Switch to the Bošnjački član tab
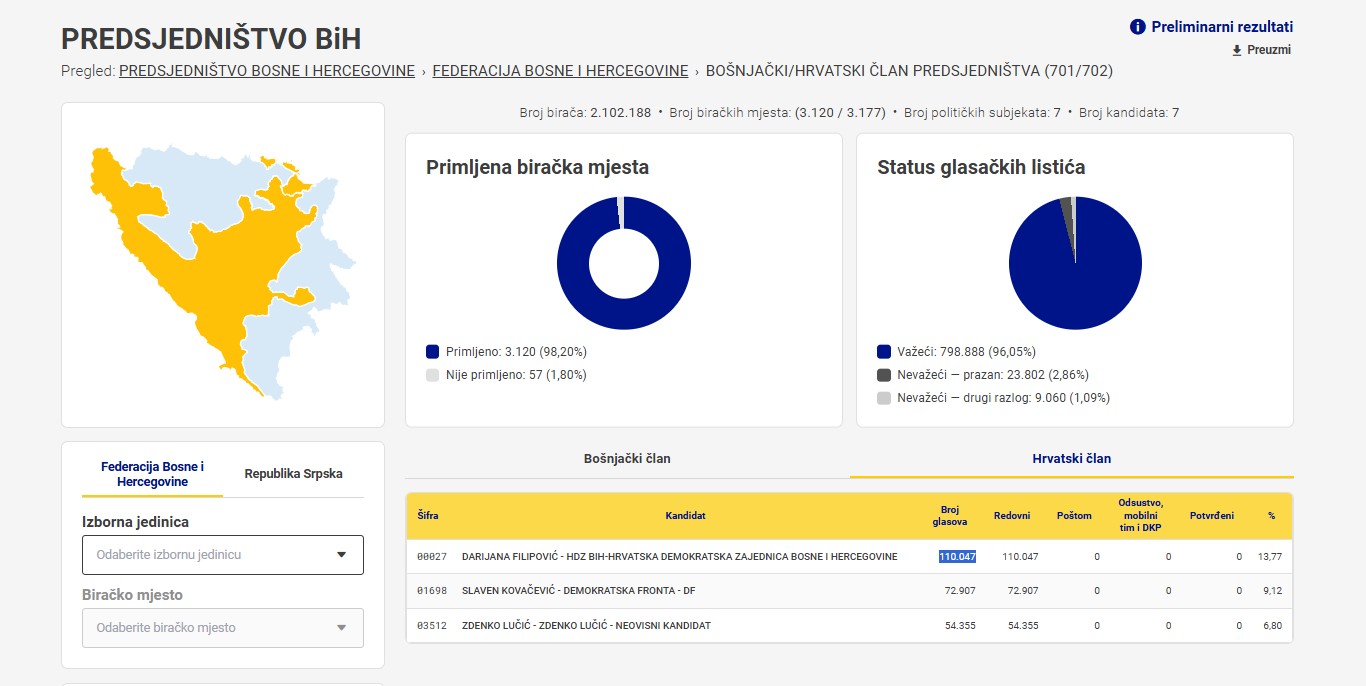The width and height of the screenshot is (1366, 686). (x=627, y=459)
